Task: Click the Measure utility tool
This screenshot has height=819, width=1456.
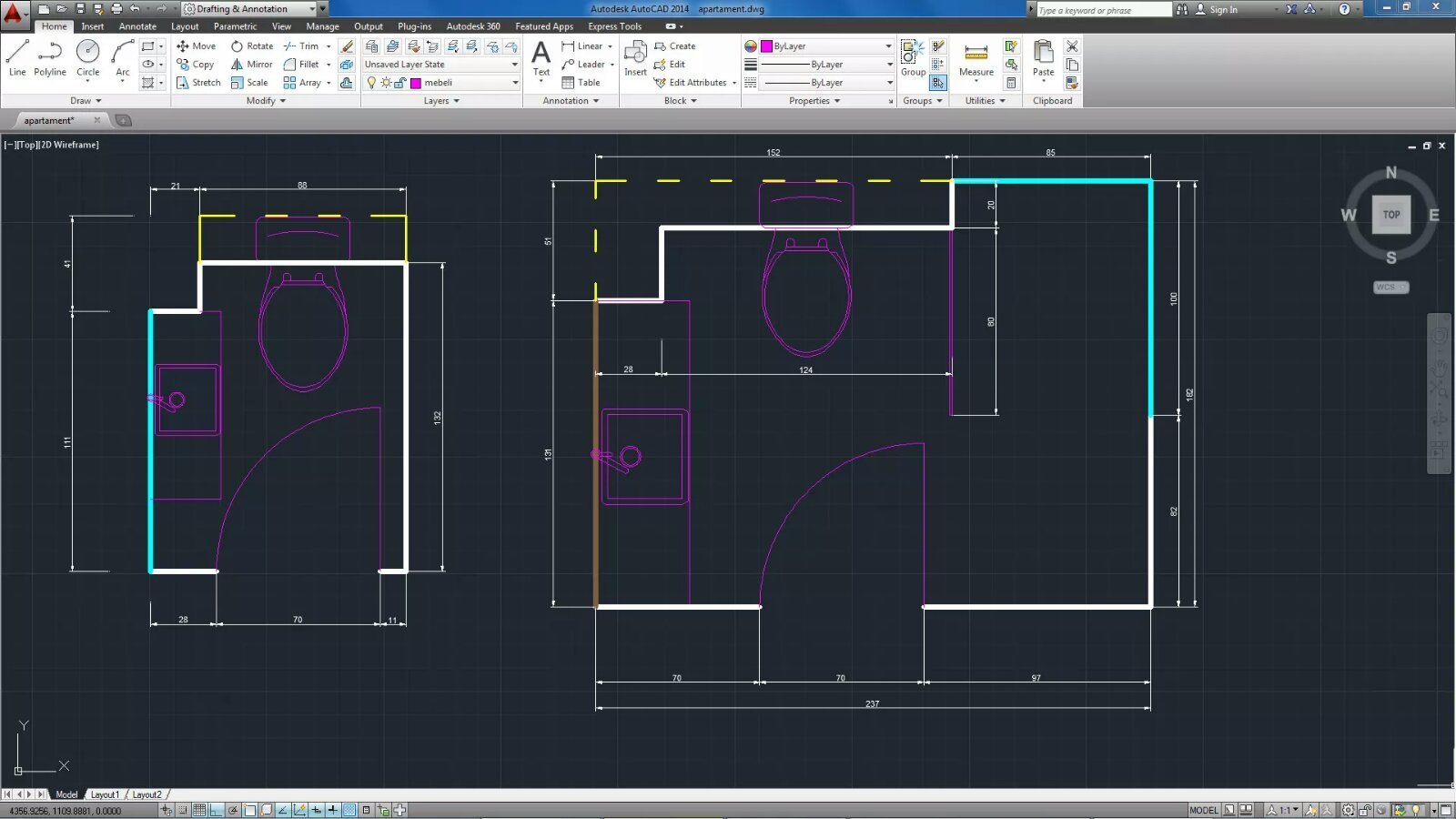Action: tap(976, 58)
